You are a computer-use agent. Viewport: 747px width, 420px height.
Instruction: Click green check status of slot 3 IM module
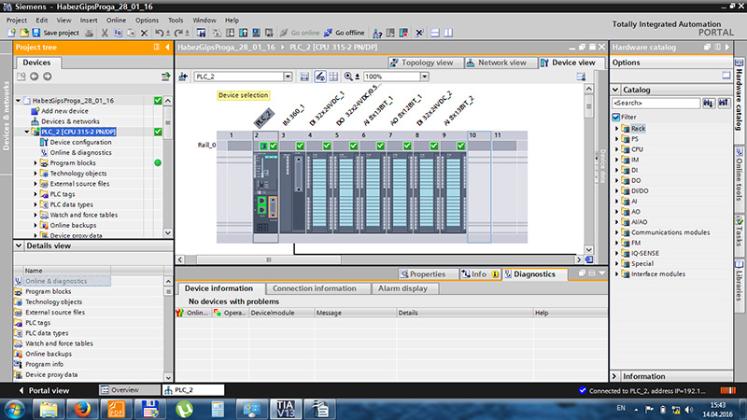(300, 146)
